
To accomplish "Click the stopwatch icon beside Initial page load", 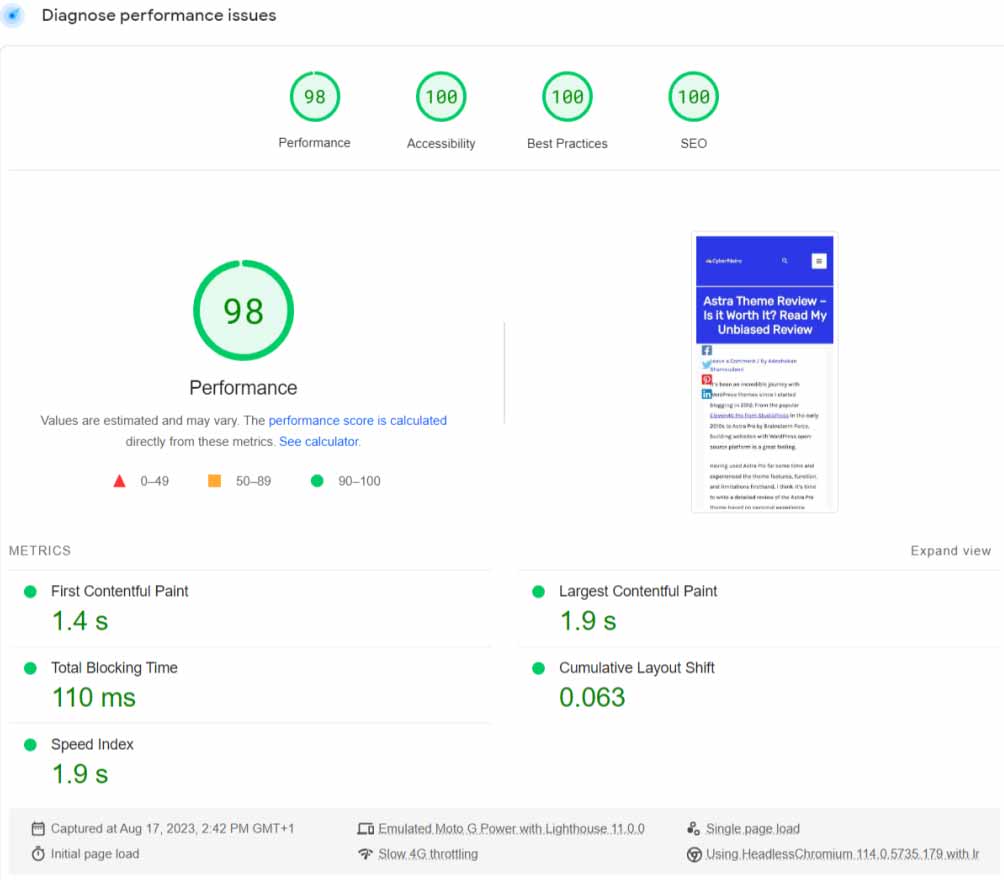I will pos(38,854).
